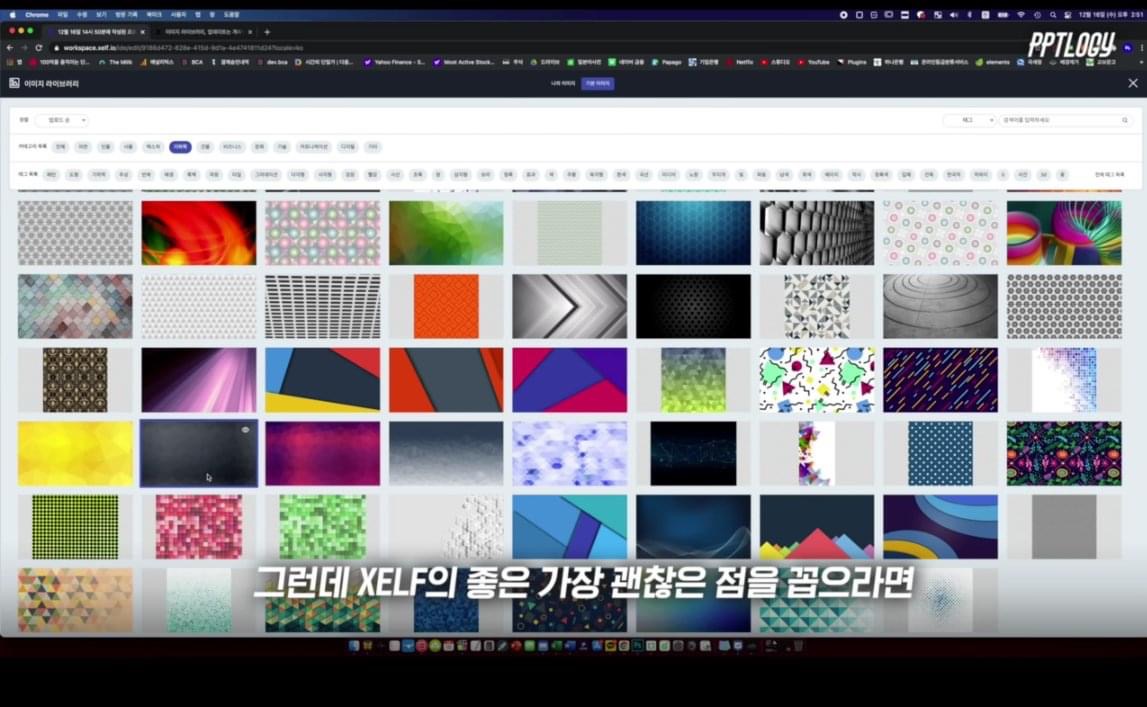Viewport: 1147px width, 707px height.
Task: Select the navy, red and yellow shapes thumbnail
Action: point(323,380)
